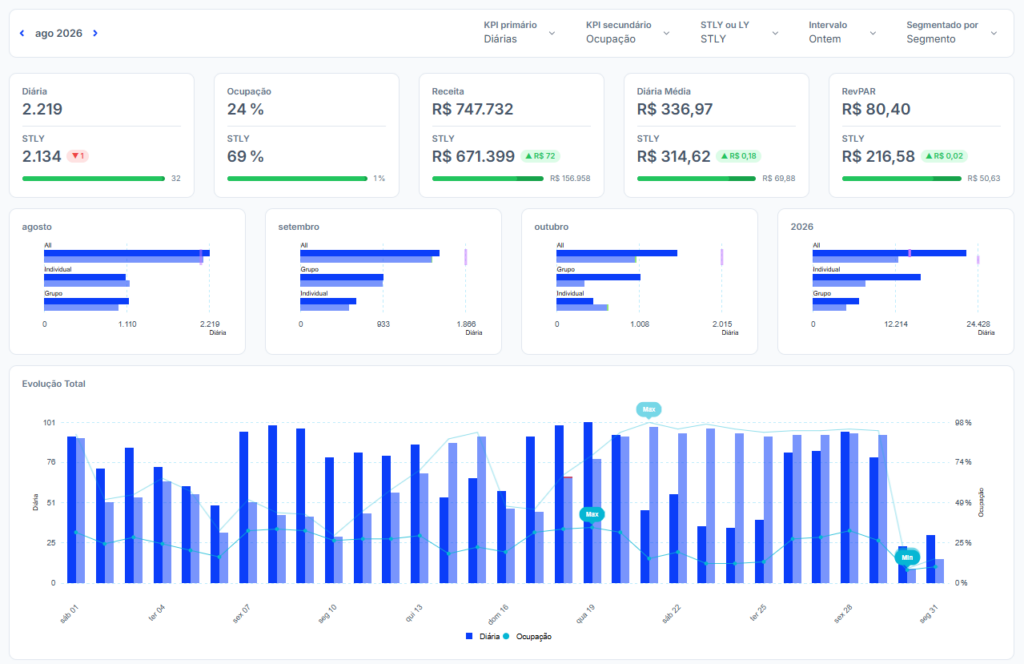Click the Individual bar in 2026 chart
The width and height of the screenshot is (1024, 664).
(x=867, y=277)
